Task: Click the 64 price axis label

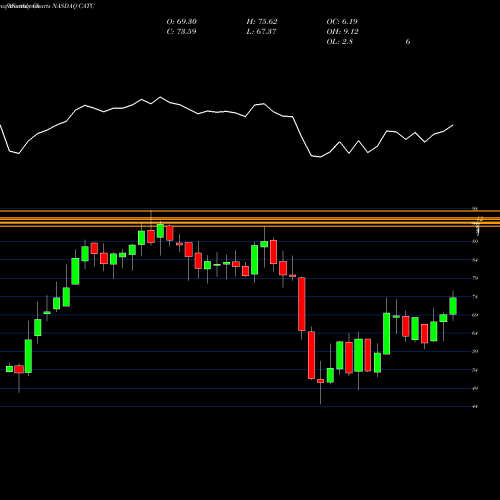Action: click(x=475, y=333)
